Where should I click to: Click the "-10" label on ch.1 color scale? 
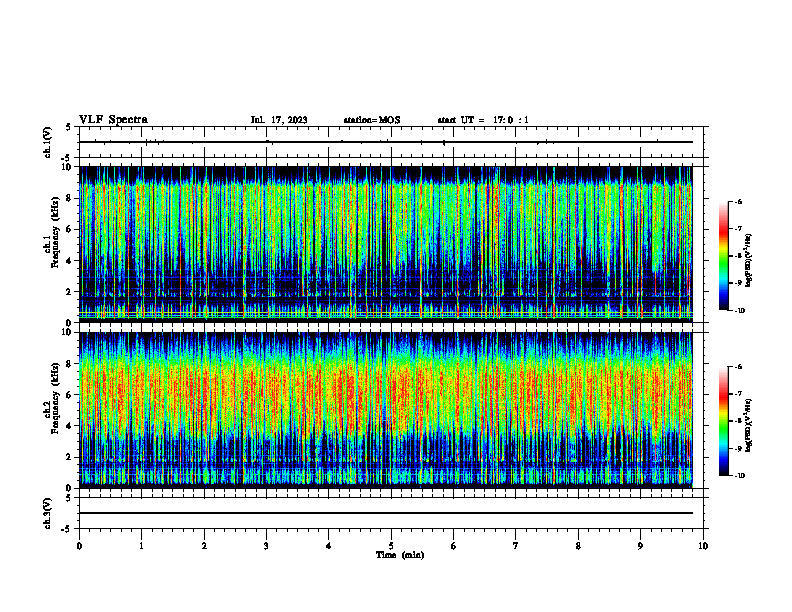[x=739, y=311]
